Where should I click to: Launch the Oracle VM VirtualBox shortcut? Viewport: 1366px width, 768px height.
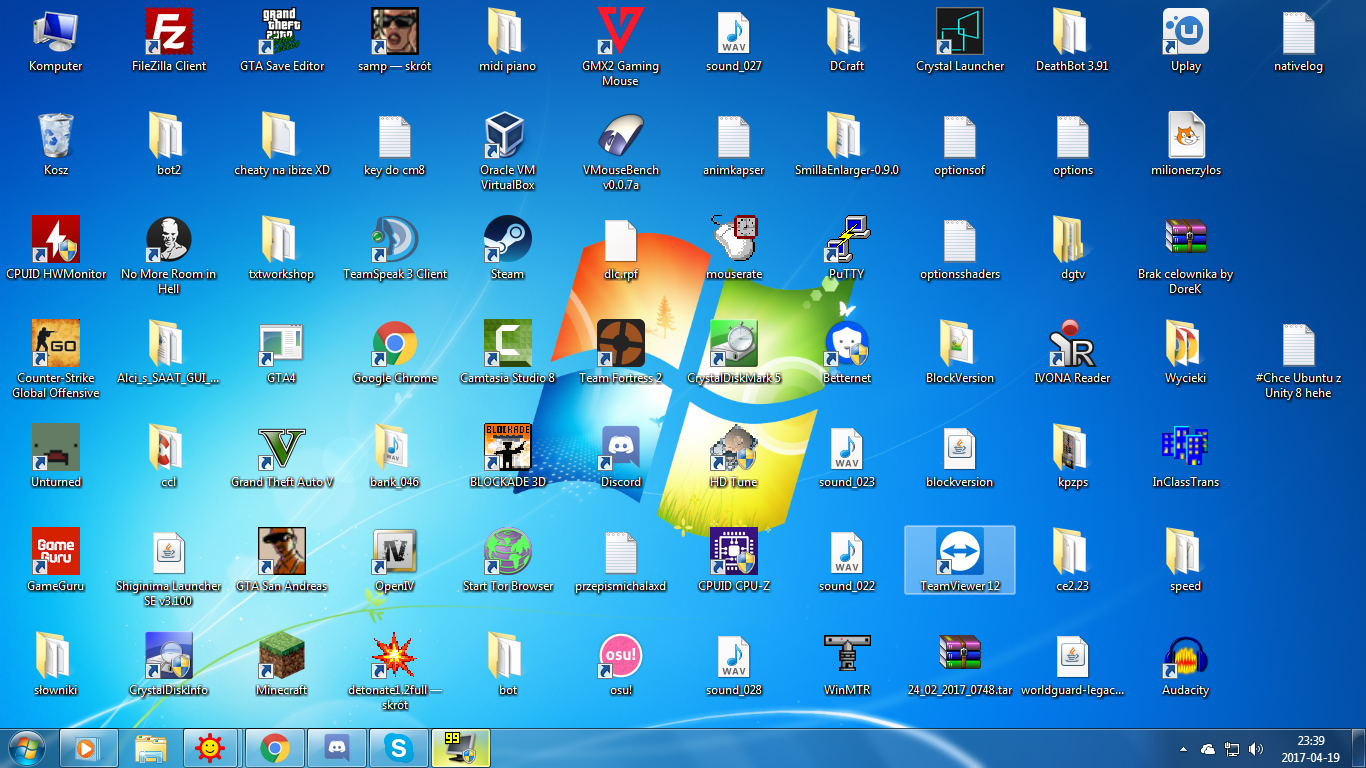coord(508,136)
